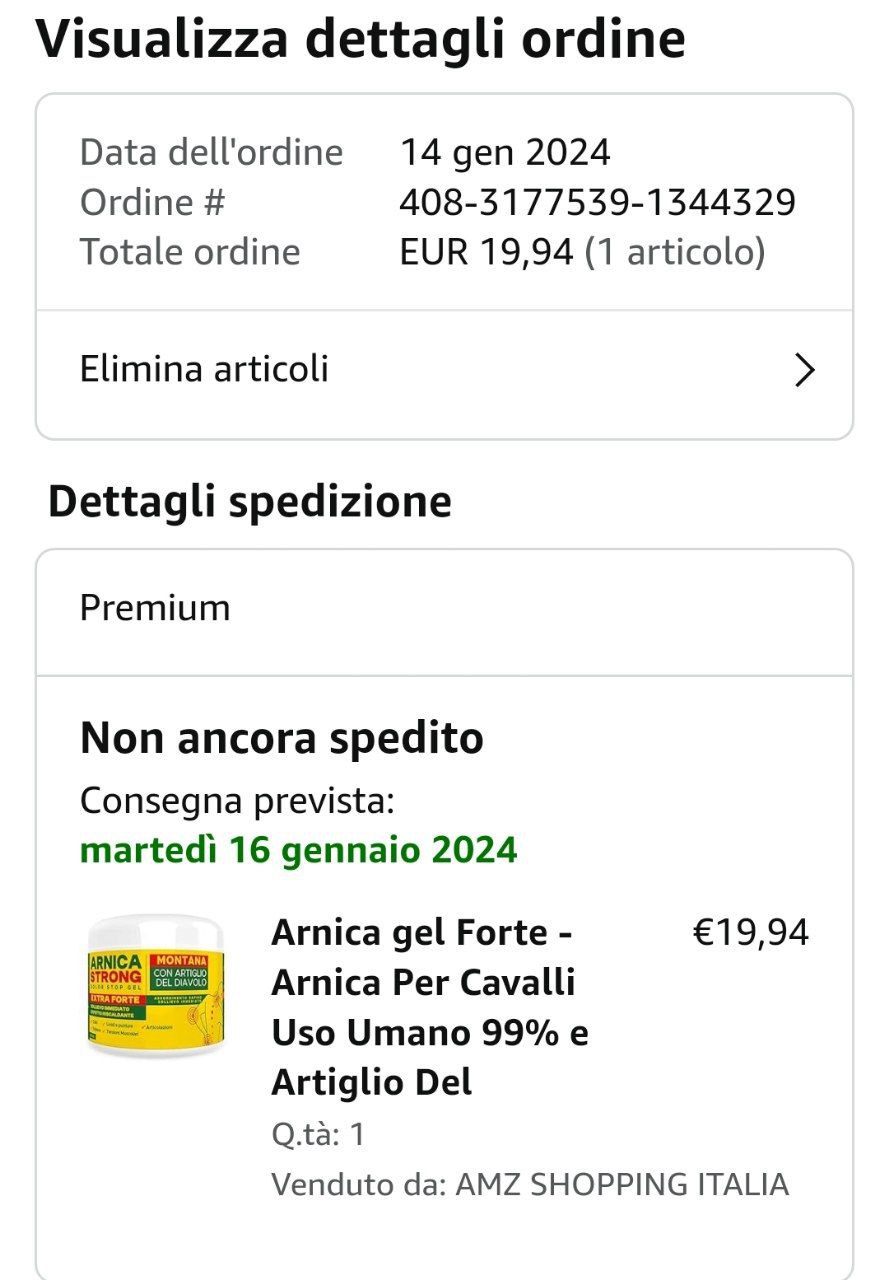Click the seller name AMZ SHOPPING ITALIA
889x1280 pixels.
click(x=621, y=1185)
